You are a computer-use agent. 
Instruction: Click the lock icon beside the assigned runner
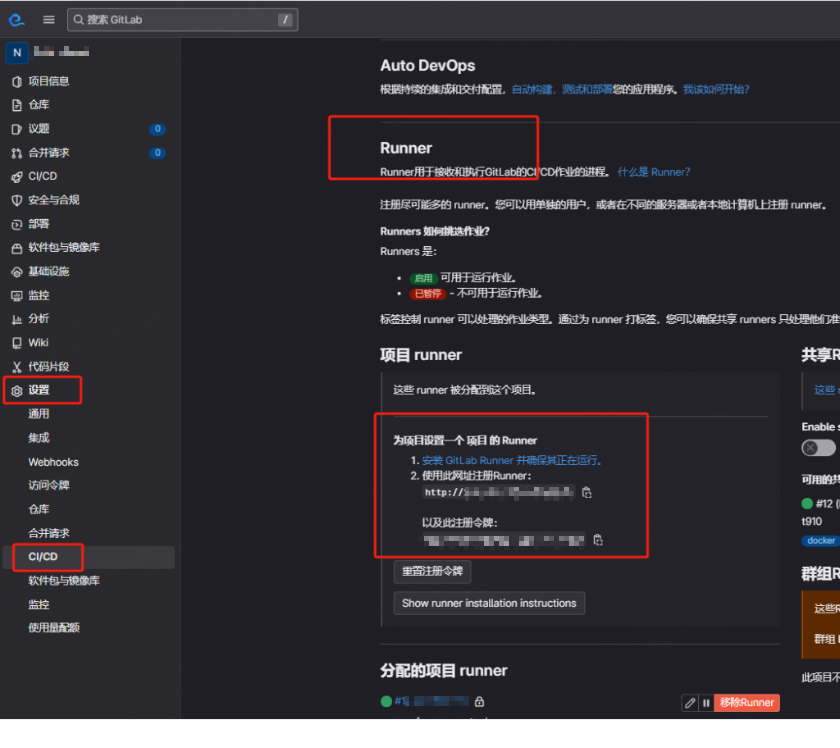tap(479, 702)
